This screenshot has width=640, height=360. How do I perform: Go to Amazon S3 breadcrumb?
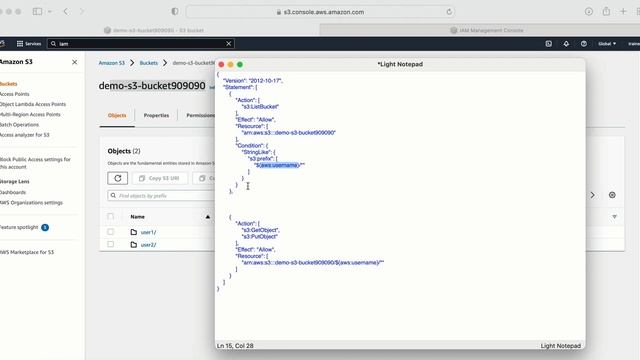tap(111, 63)
